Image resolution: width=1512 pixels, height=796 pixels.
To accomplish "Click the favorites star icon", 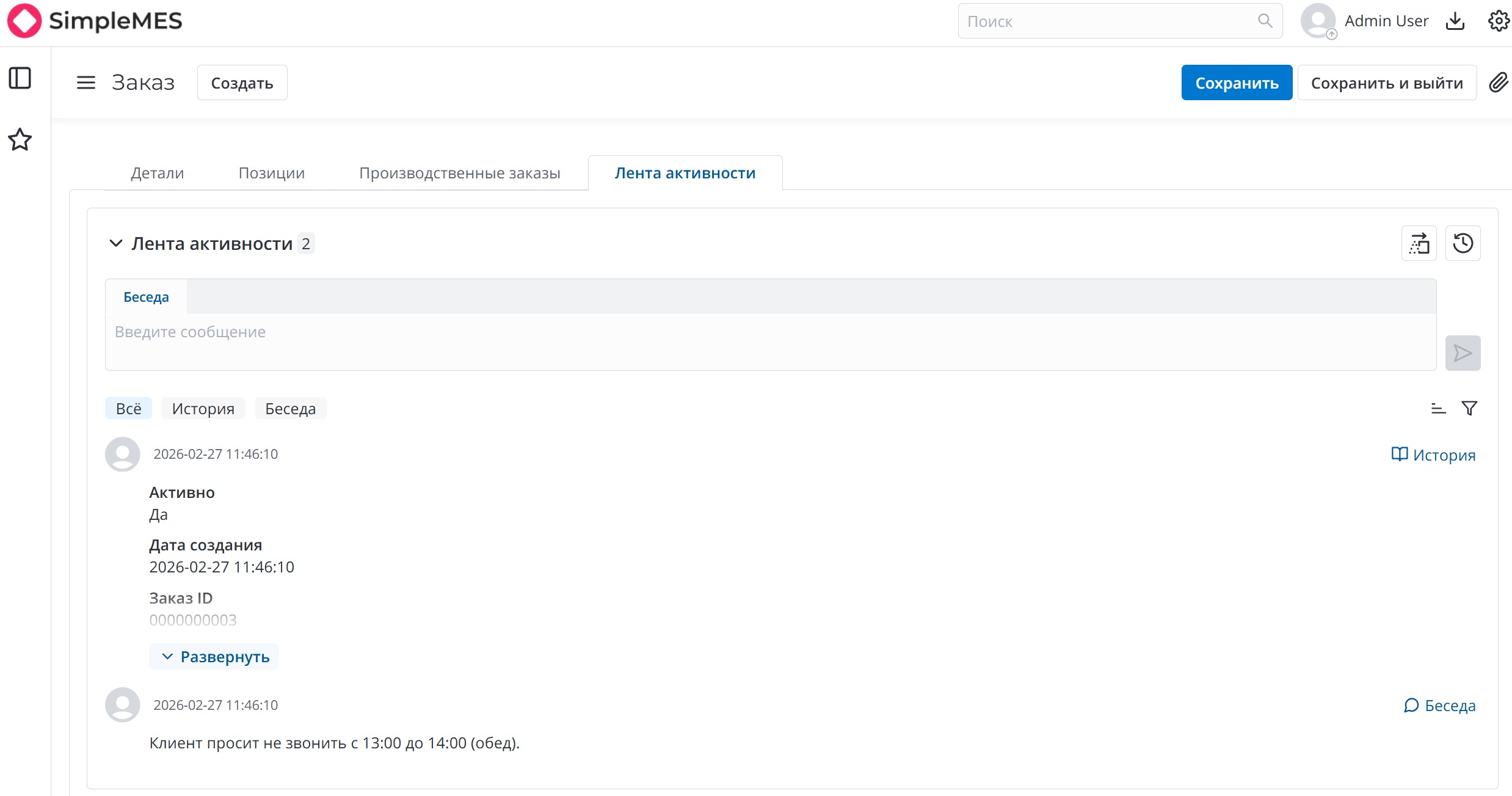I will point(20,139).
